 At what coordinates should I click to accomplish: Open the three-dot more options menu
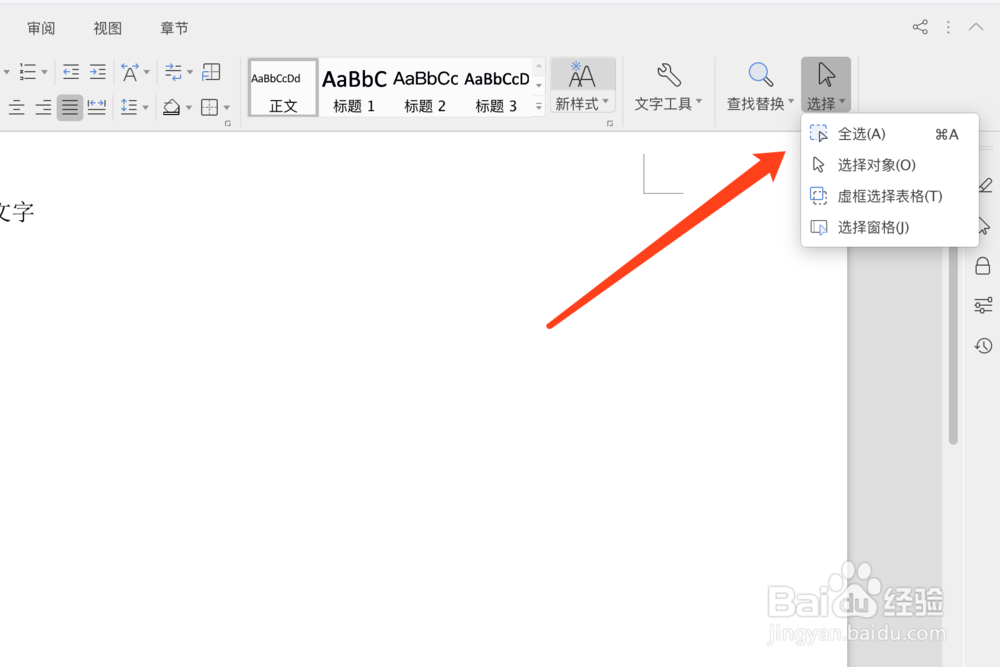coord(948,27)
